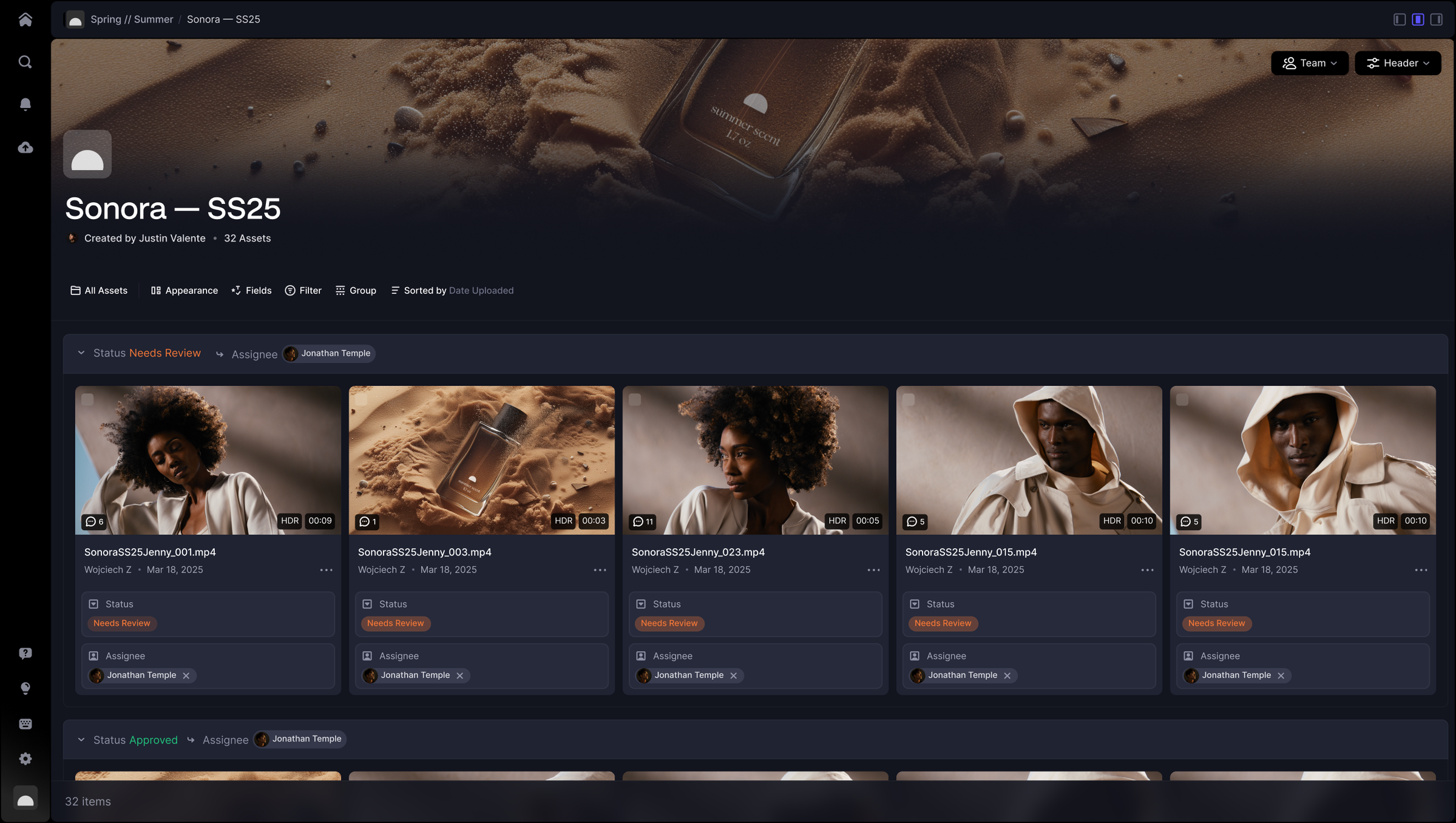Viewport: 1456px width, 823px height.
Task: Open more options for SonoraSS25Jenny_001.mp4
Action: point(326,570)
